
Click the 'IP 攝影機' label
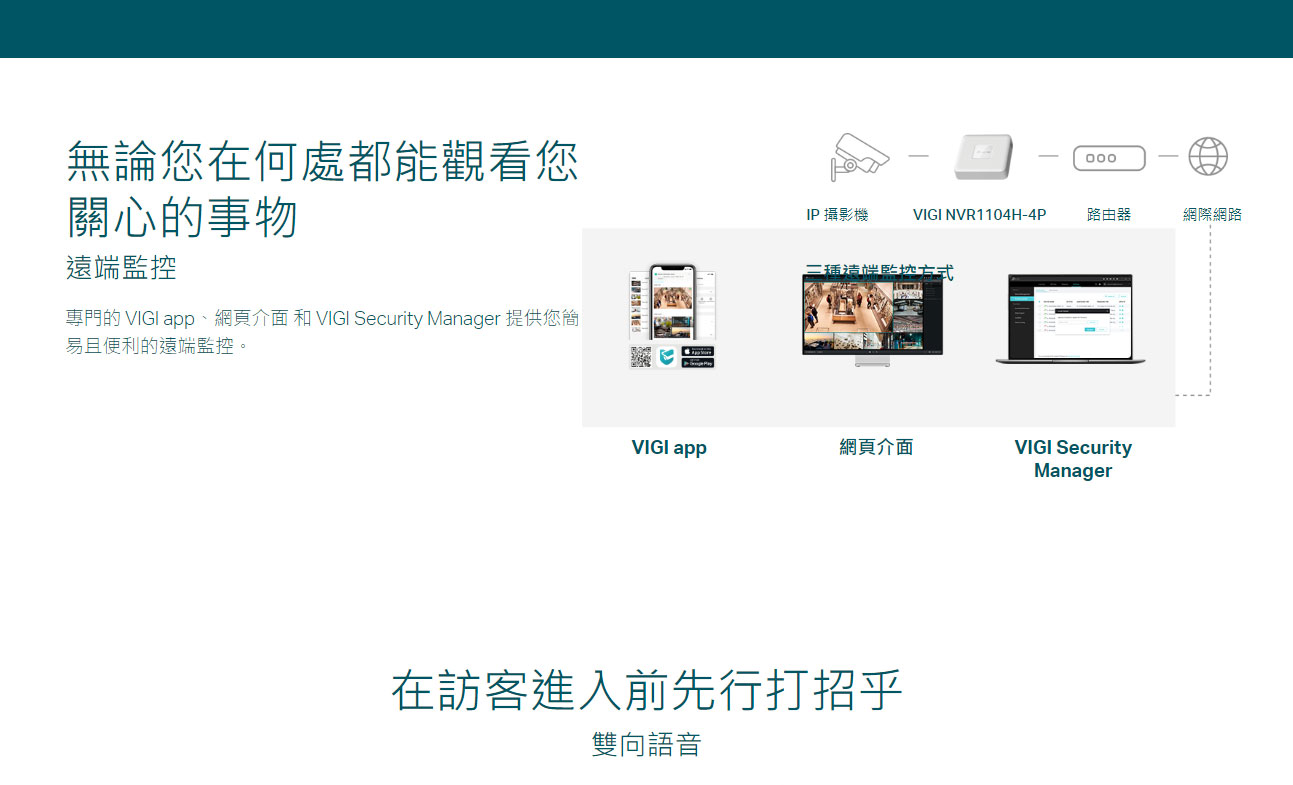(x=837, y=215)
